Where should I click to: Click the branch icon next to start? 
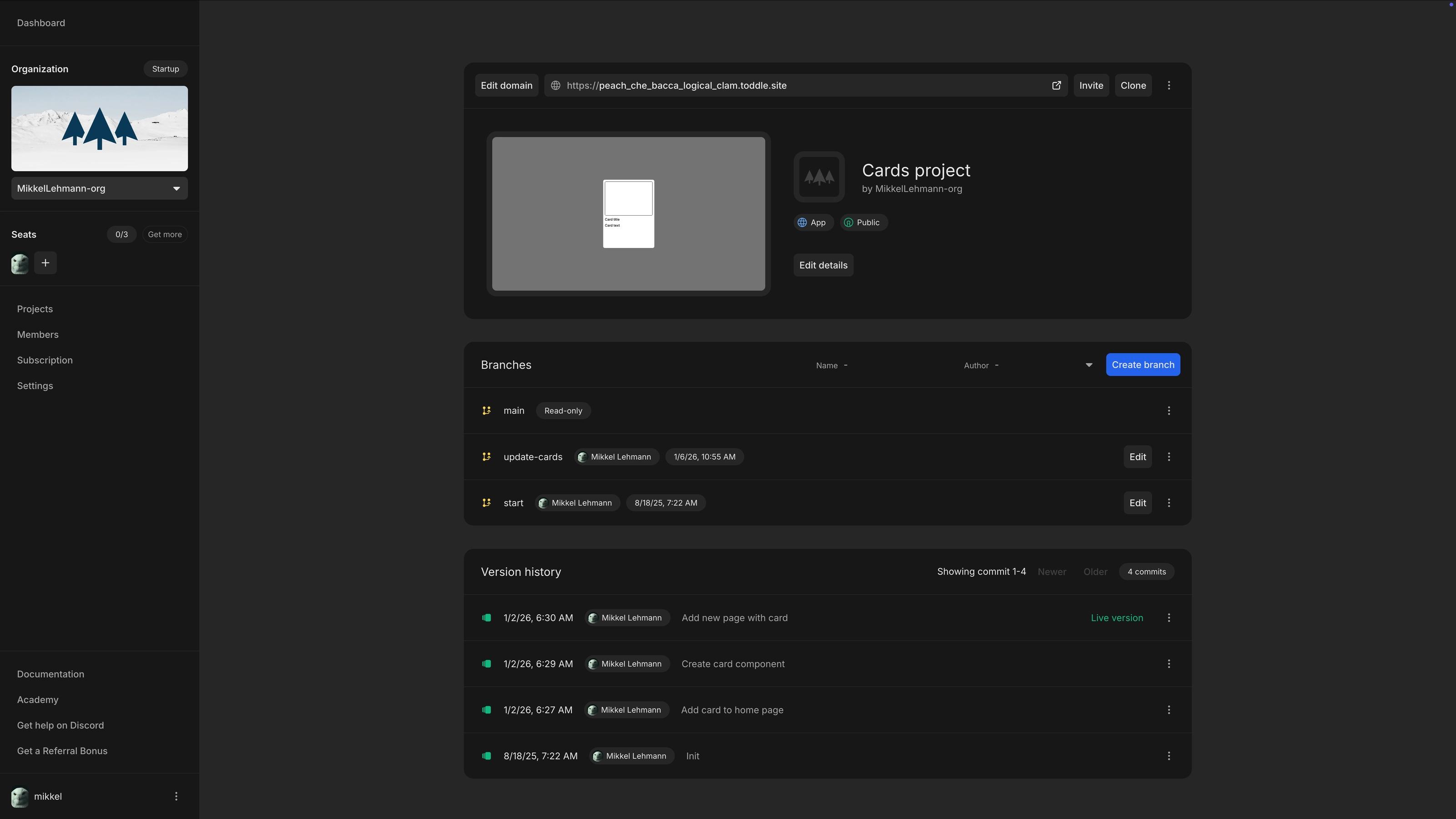tap(486, 502)
